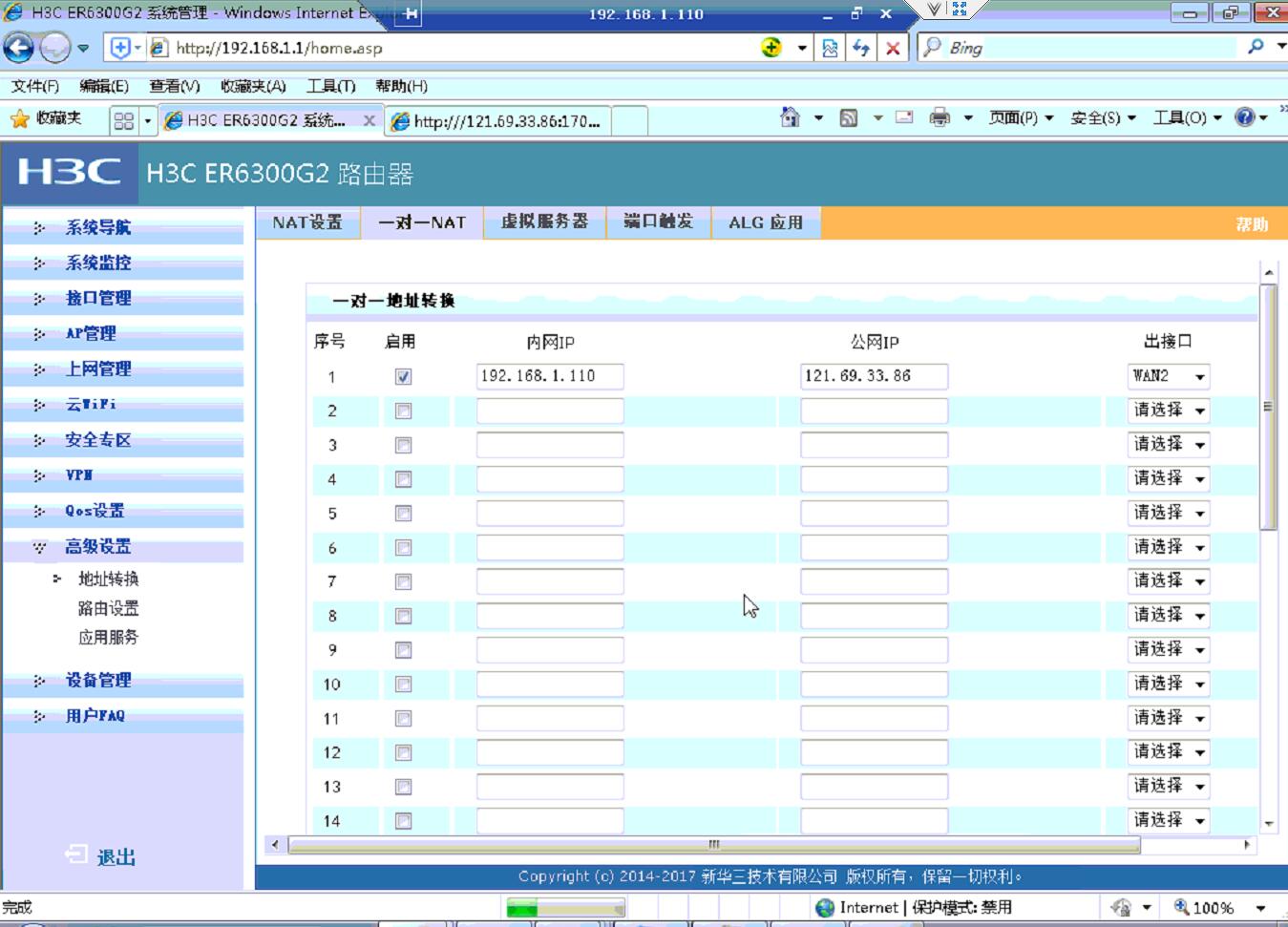The height and width of the screenshot is (927, 1288).
Task: Open the IE Help question mark icon
Action: point(1244,117)
